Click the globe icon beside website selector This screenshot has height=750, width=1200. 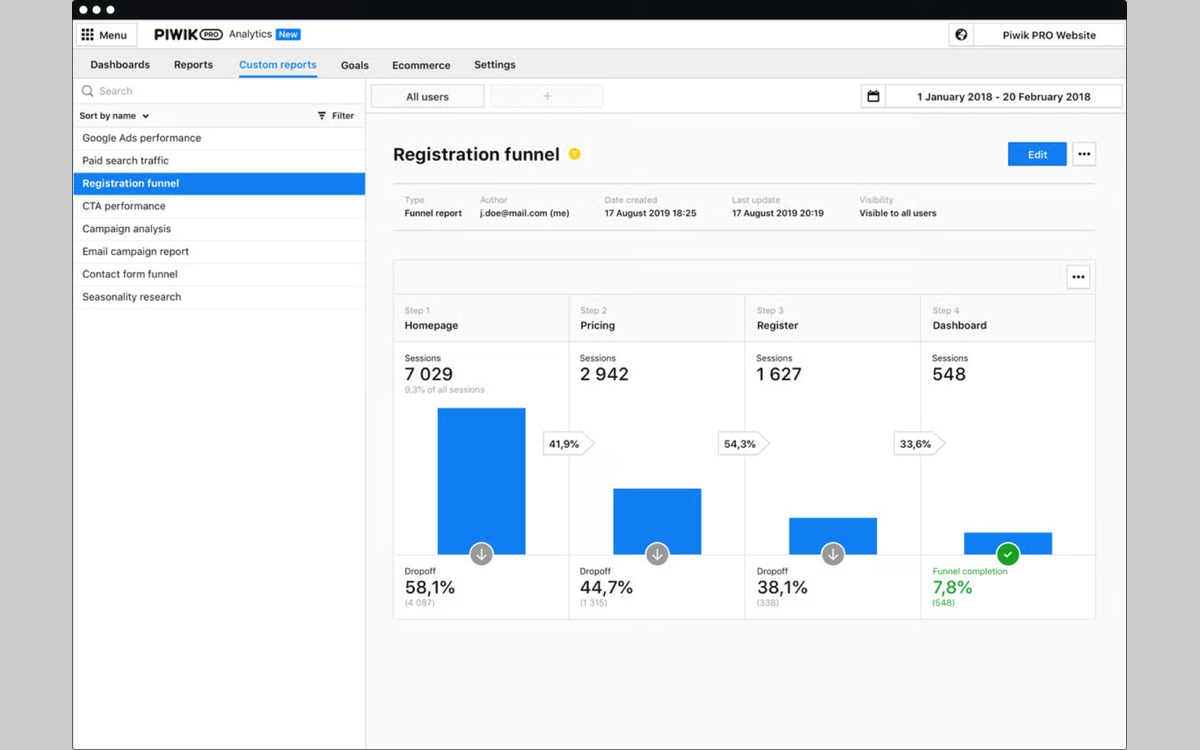pos(961,35)
